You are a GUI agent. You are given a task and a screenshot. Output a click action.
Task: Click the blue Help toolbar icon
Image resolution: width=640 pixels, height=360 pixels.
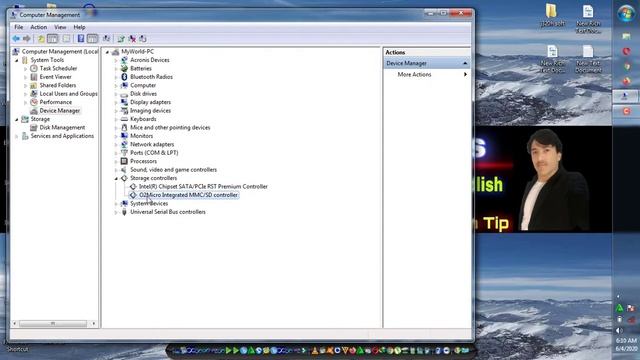[x=81, y=39]
